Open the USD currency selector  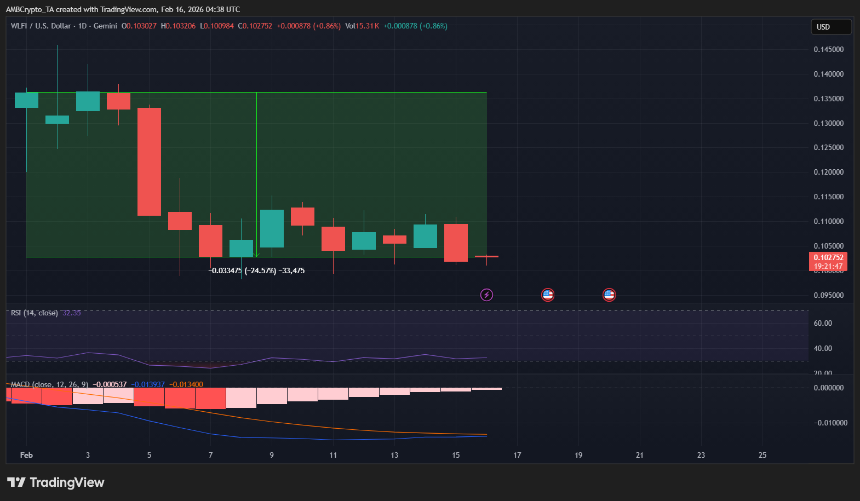[824, 27]
